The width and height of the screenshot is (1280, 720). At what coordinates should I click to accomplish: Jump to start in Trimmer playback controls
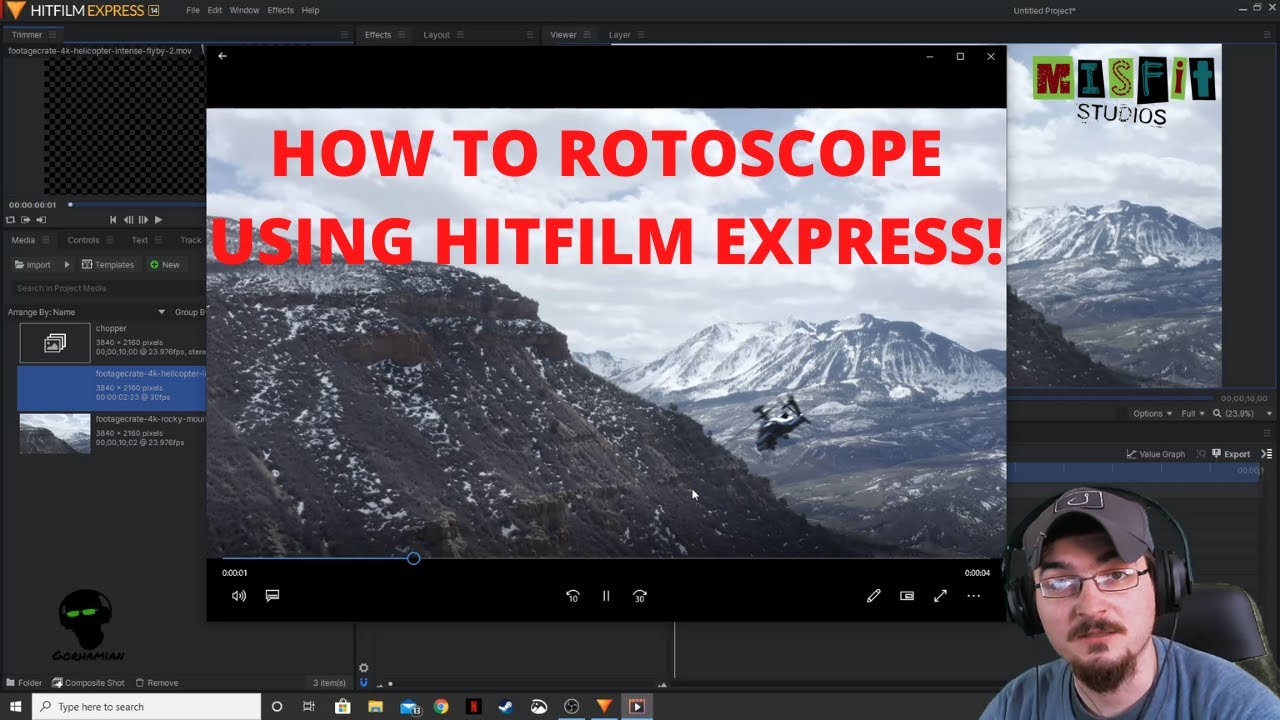113,219
